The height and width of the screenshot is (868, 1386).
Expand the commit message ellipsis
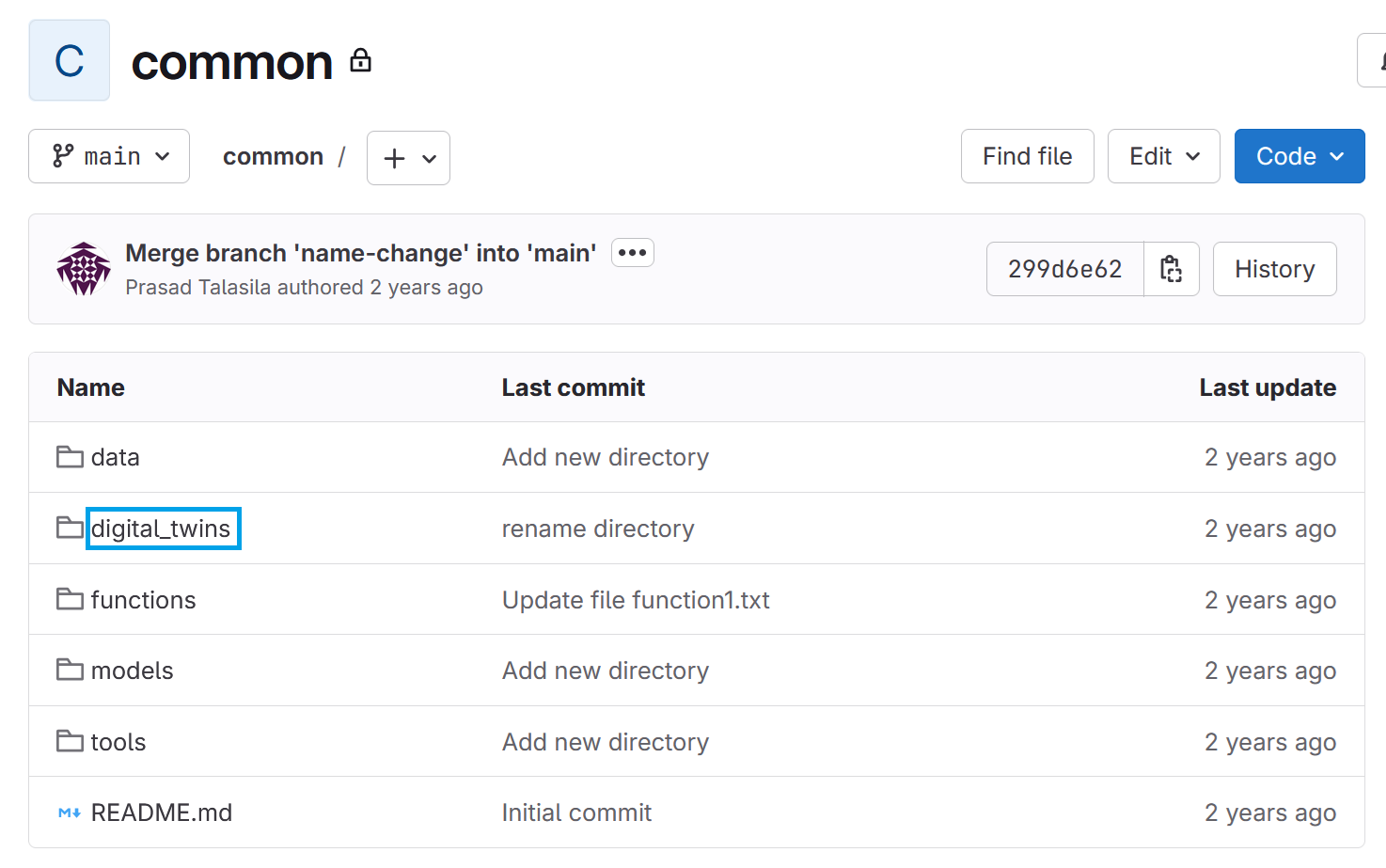pyautogui.click(x=632, y=252)
